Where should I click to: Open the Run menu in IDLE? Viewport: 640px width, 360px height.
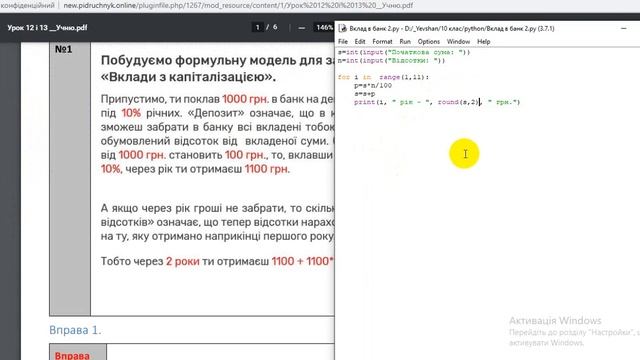pyautogui.click(x=405, y=42)
